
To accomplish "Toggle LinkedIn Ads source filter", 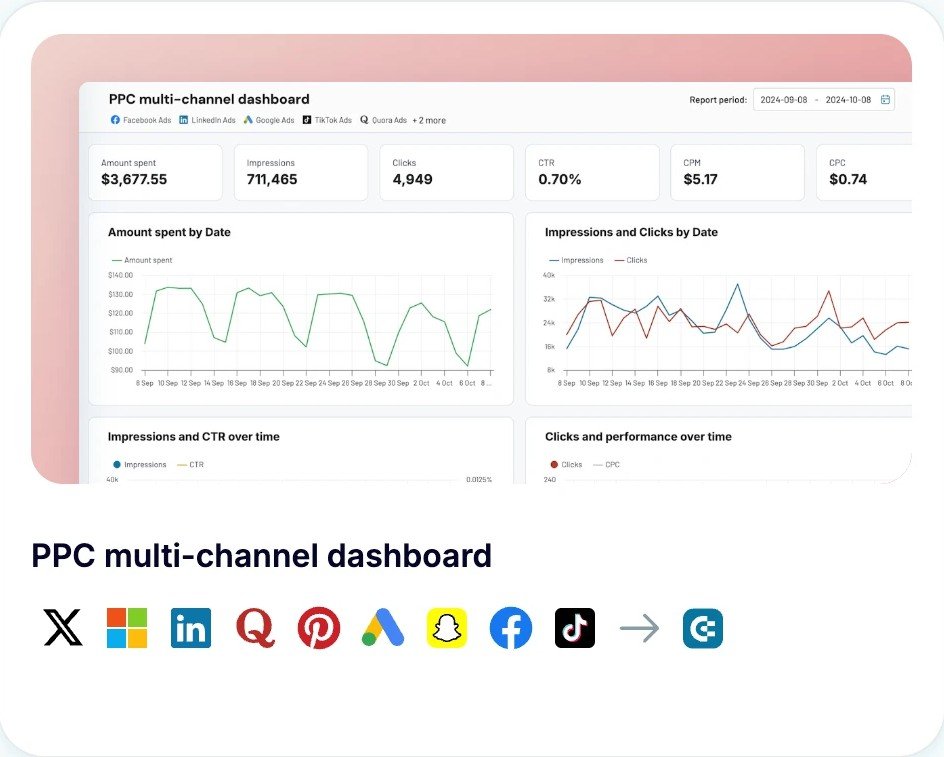I will pyautogui.click(x=208, y=120).
